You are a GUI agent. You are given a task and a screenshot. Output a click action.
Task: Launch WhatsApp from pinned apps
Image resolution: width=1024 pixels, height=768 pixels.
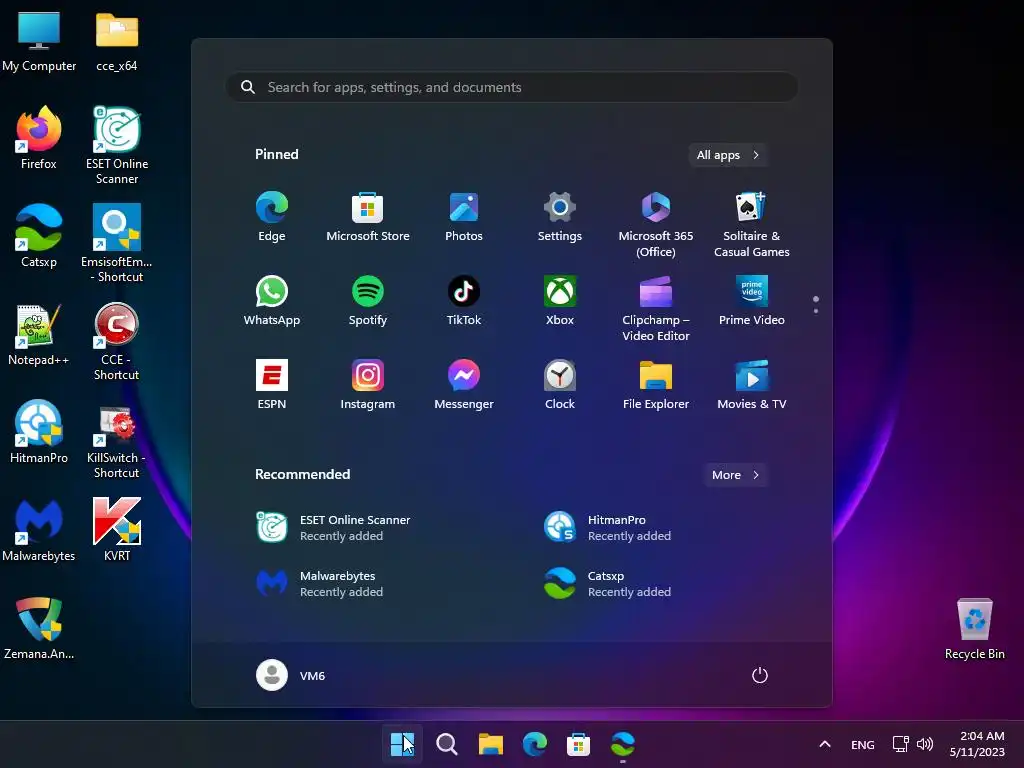(x=272, y=301)
